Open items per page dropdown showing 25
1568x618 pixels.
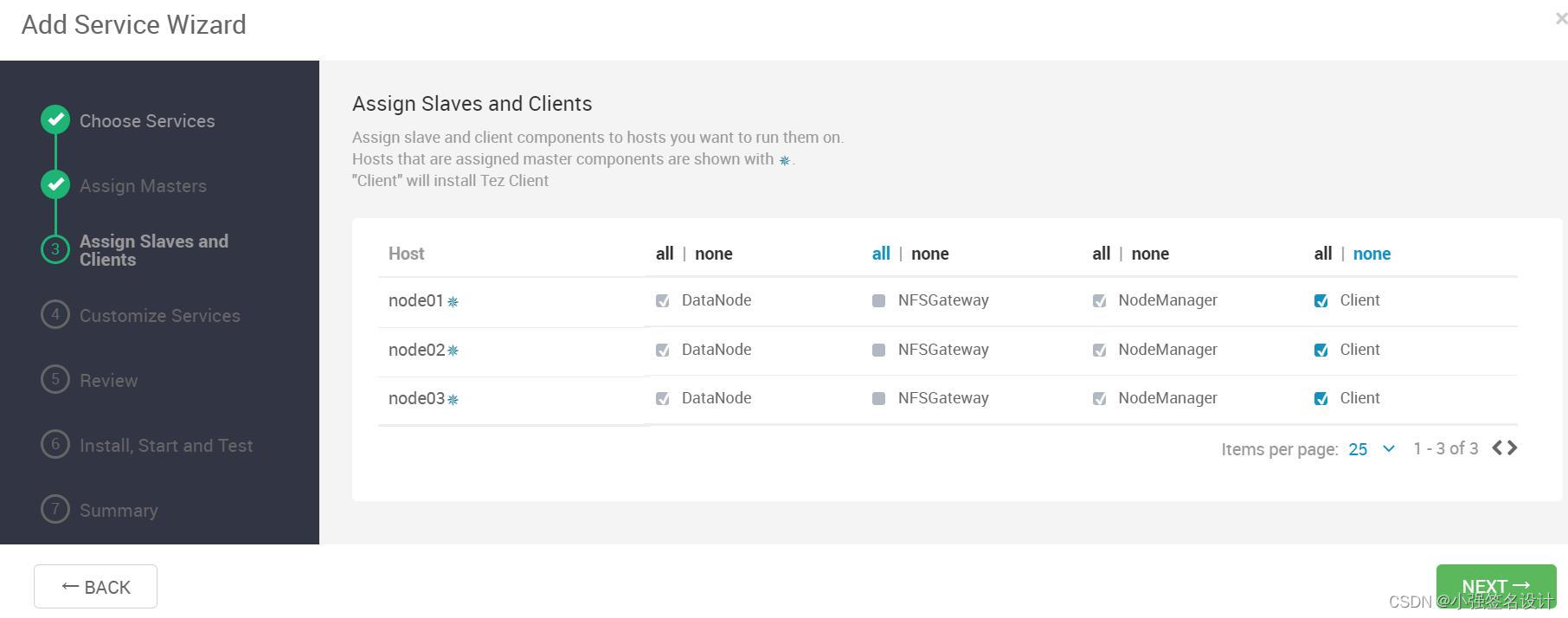point(1372,449)
